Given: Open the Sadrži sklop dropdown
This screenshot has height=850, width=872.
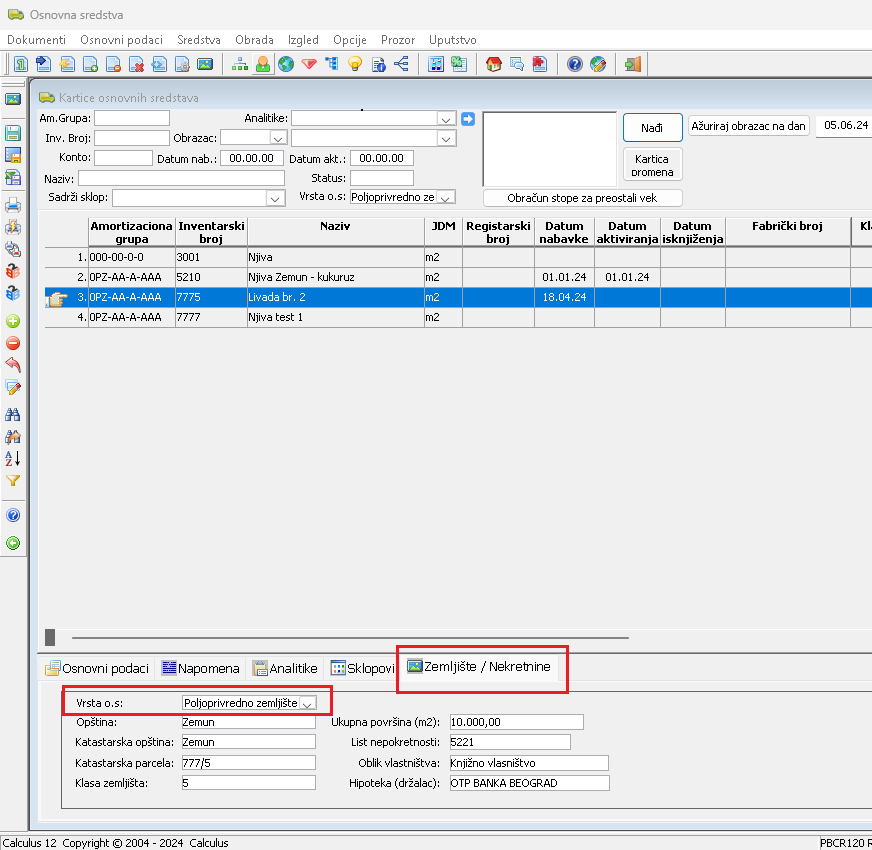Looking at the screenshot, I should tap(275, 198).
